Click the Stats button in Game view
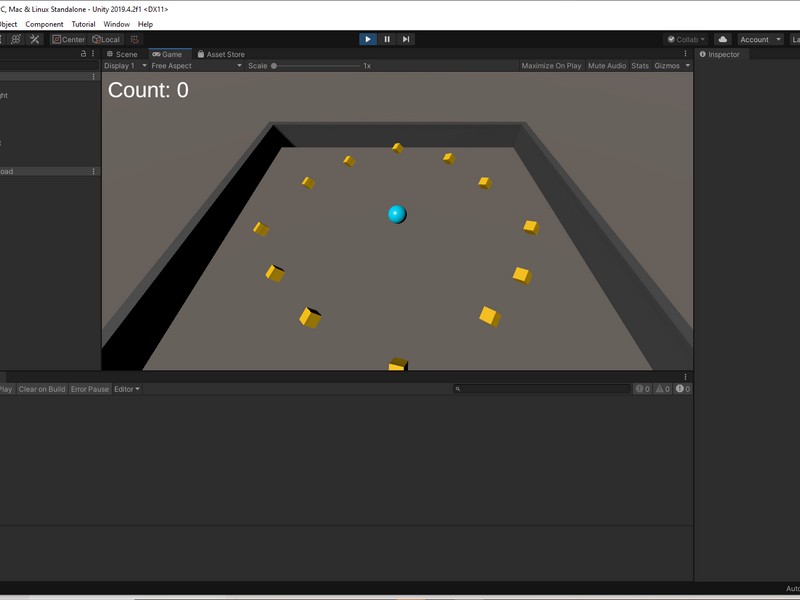Viewport: 800px width, 600px height. tap(638, 65)
